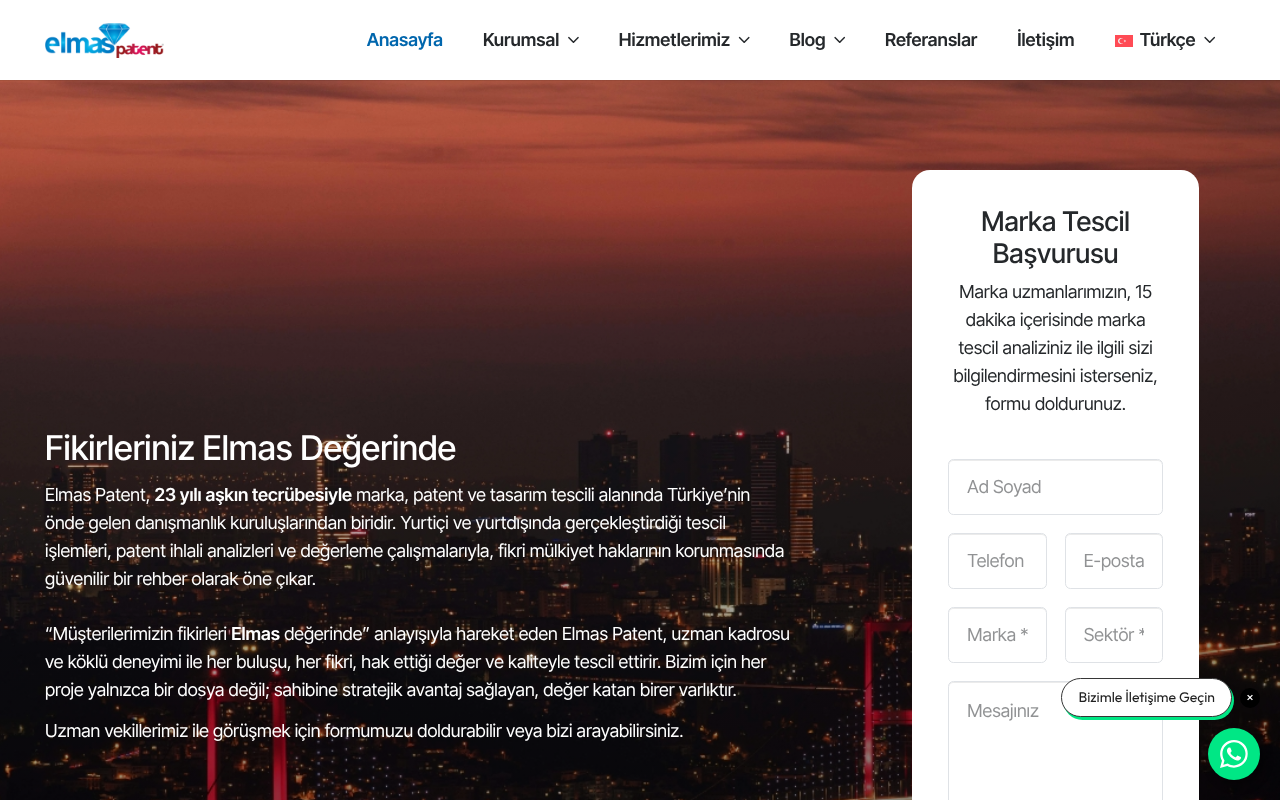This screenshot has width=1280, height=800.
Task: Focus the Ad Soyad field
Action: 1055,487
